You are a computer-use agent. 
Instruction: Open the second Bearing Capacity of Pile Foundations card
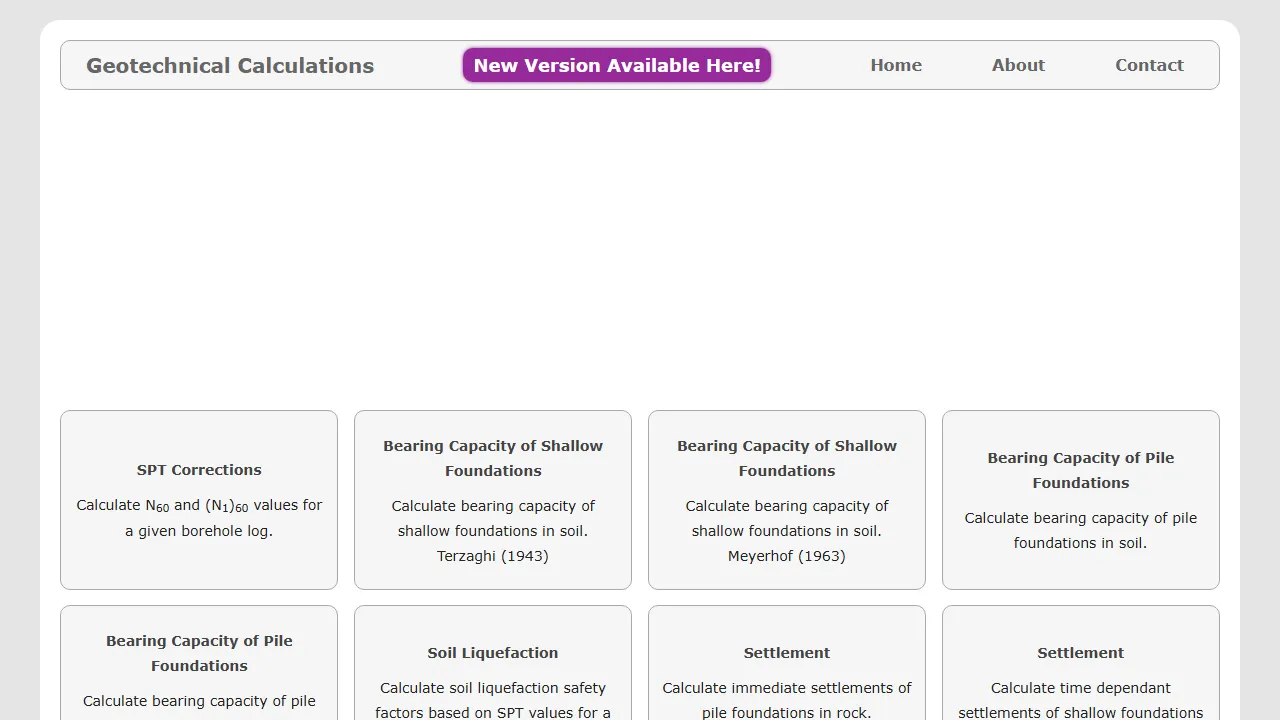[199, 653]
